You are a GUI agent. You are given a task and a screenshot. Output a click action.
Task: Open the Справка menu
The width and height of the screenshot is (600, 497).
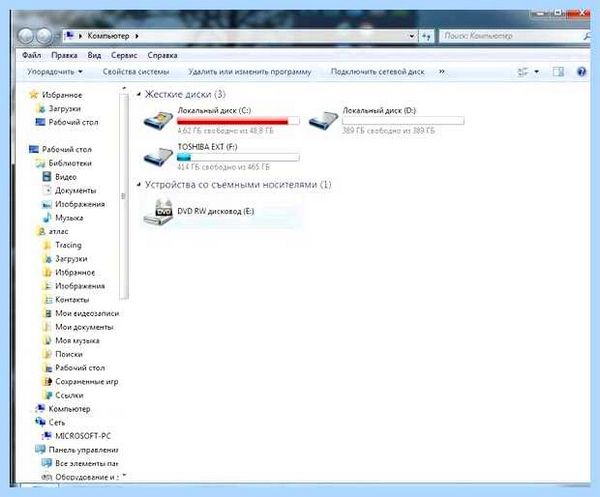[162, 55]
